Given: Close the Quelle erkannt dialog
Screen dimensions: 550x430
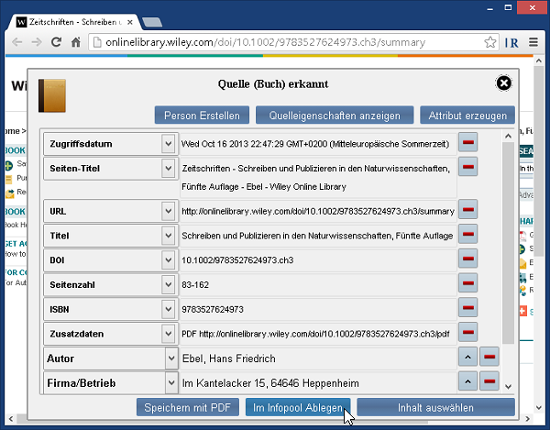Looking at the screenshot, I should [x=504, y=83].
